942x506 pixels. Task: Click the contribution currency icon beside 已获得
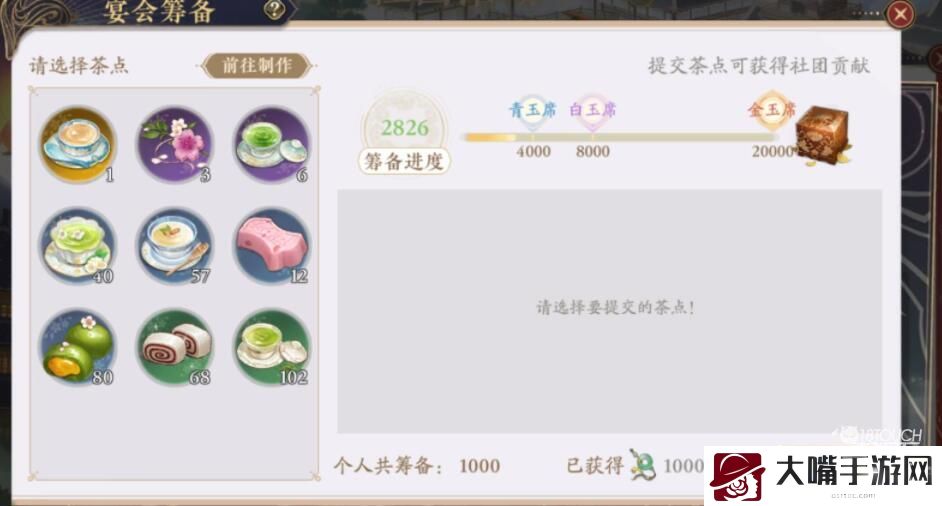click(x=641, y=465)
